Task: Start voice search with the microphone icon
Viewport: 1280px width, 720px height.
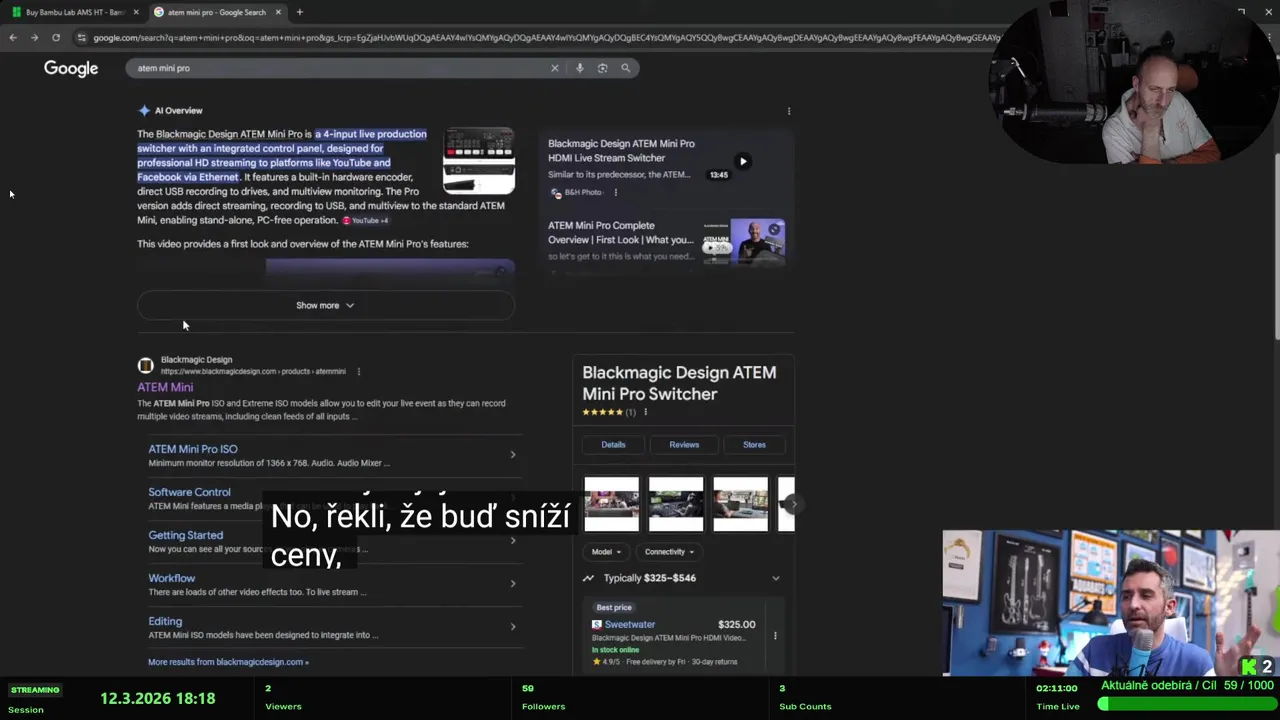Action: click(x=579, y=68)
